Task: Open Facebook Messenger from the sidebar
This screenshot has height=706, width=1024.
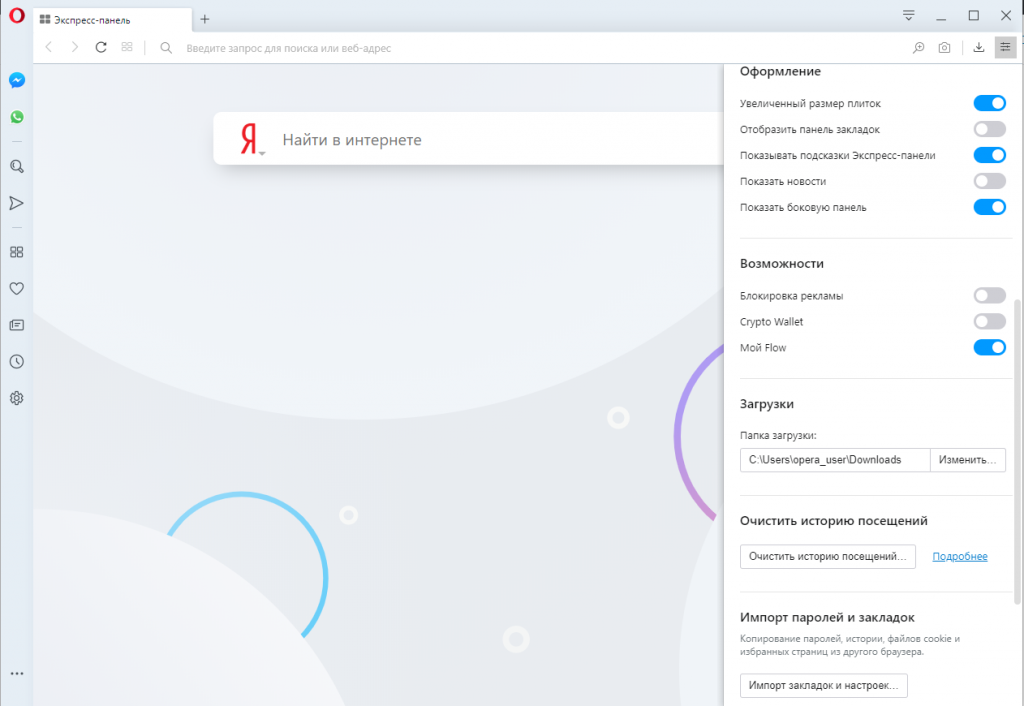Action: [x=16, y=80]
